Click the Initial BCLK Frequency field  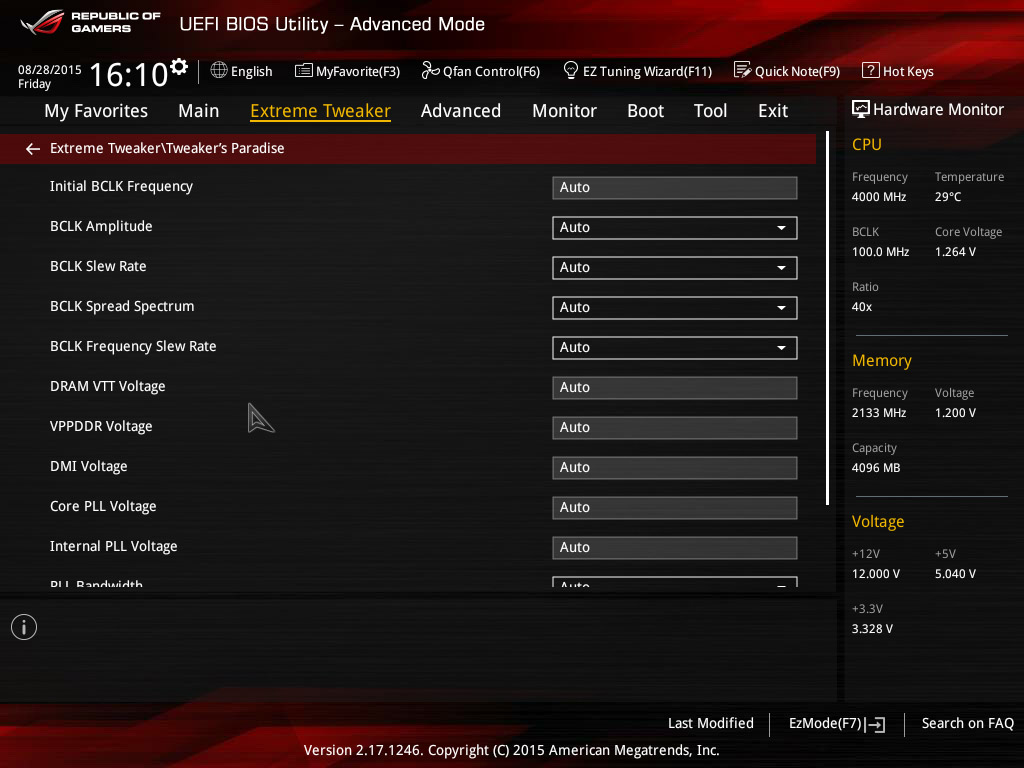coord(675,188)
